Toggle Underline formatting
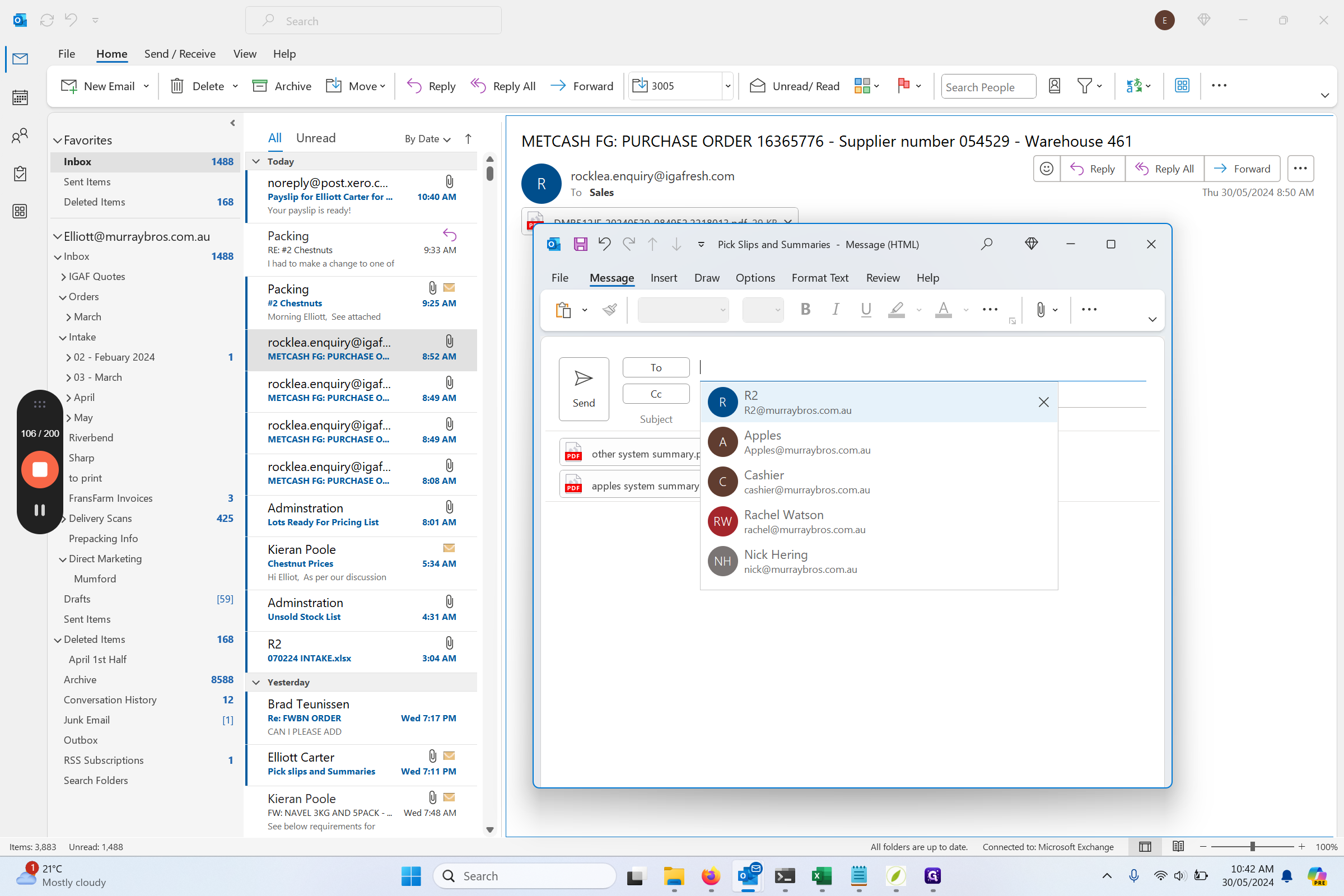1344x896 pixels. click(866, 310)
